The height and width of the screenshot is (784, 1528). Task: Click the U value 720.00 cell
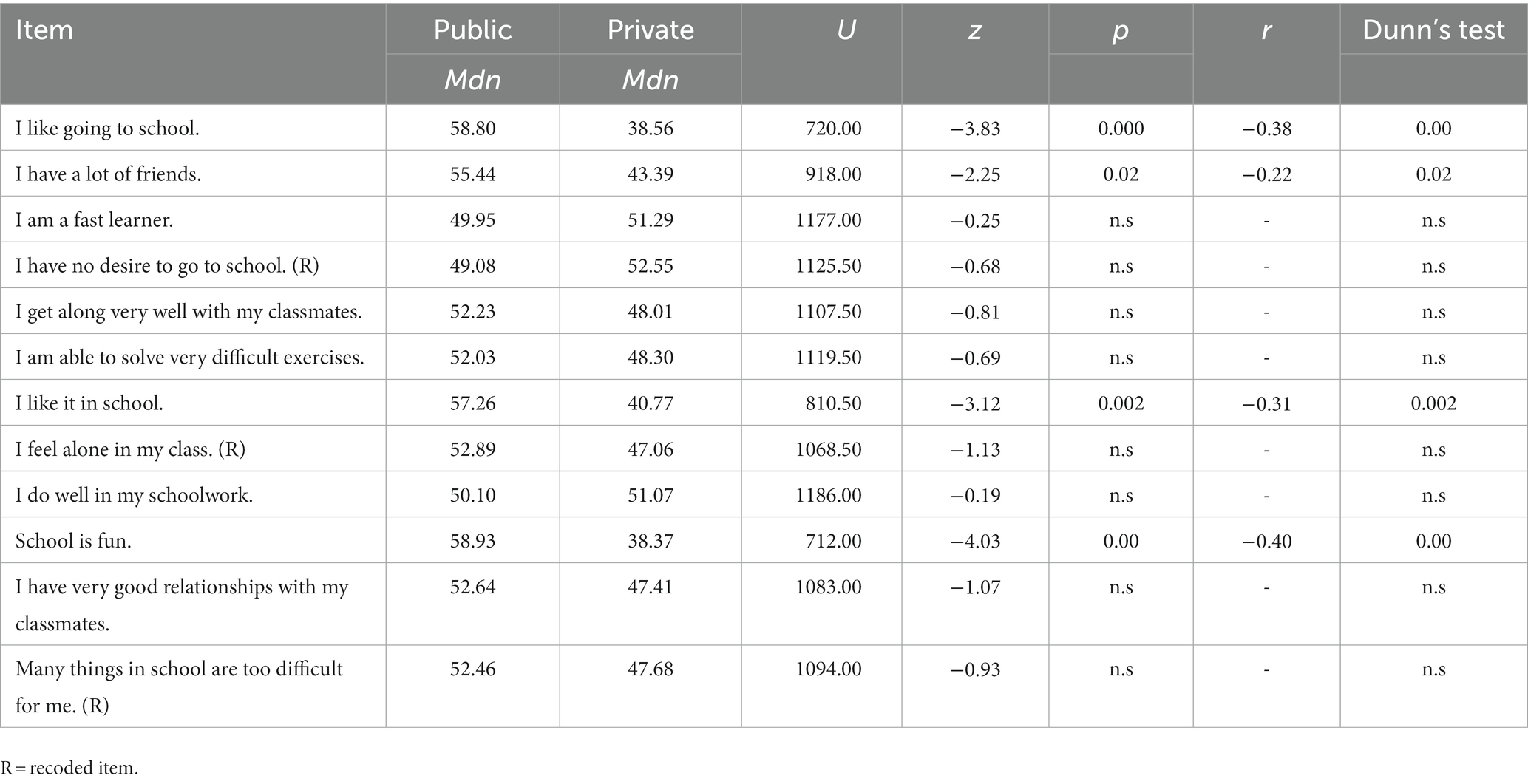pyautogui.click(x=833, y=129)
